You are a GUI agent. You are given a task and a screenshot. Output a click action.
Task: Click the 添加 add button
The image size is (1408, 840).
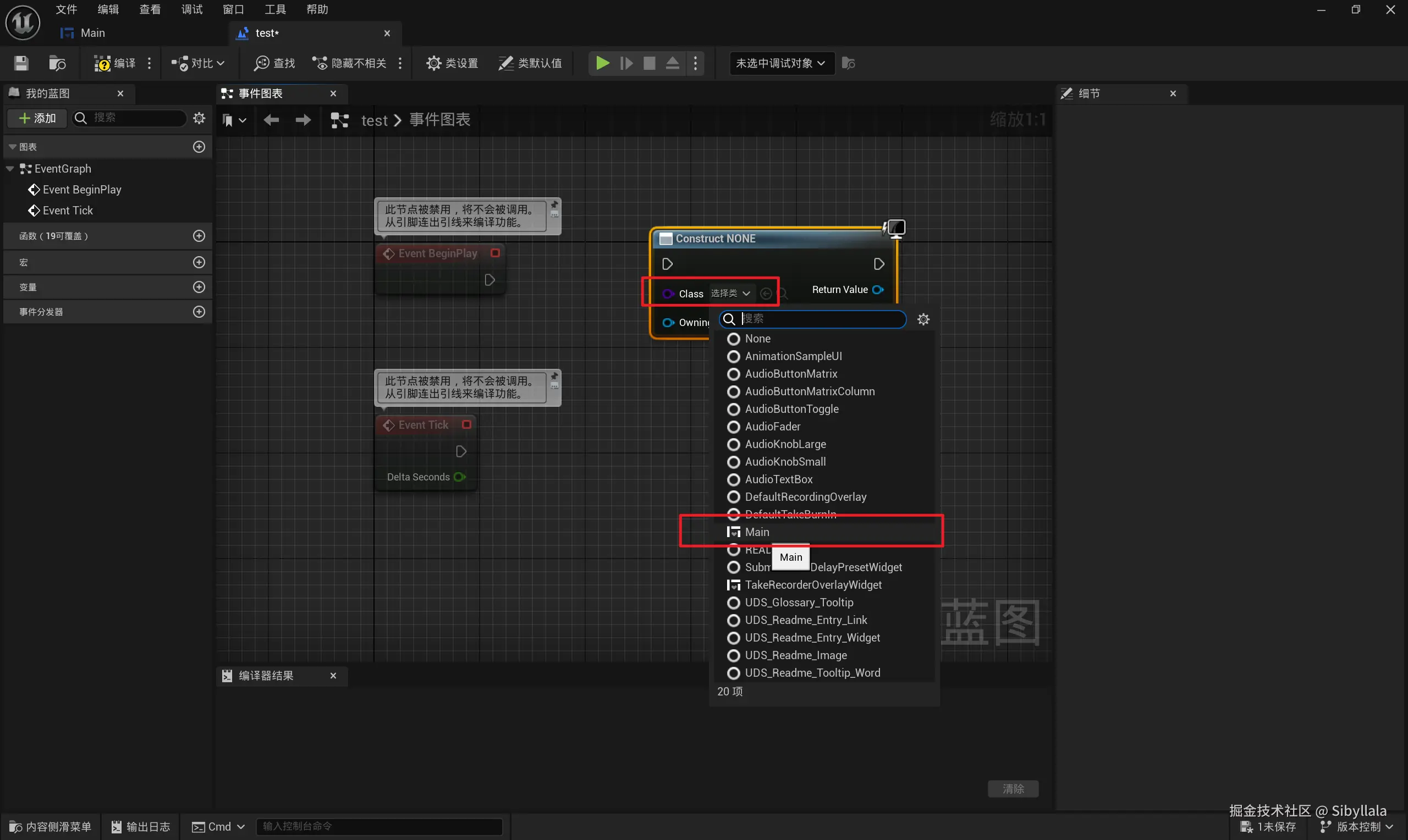pyautogui.click(x=37, y=118)
